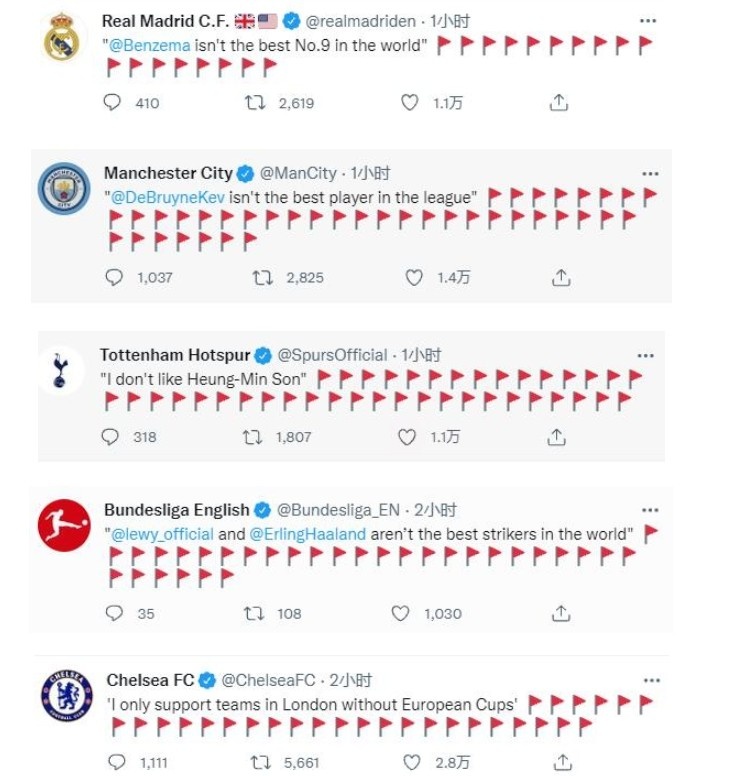This screenshot has width=743, height=776.
Task: Share the Manchester City tweet
Action: (x=561, y=278)
